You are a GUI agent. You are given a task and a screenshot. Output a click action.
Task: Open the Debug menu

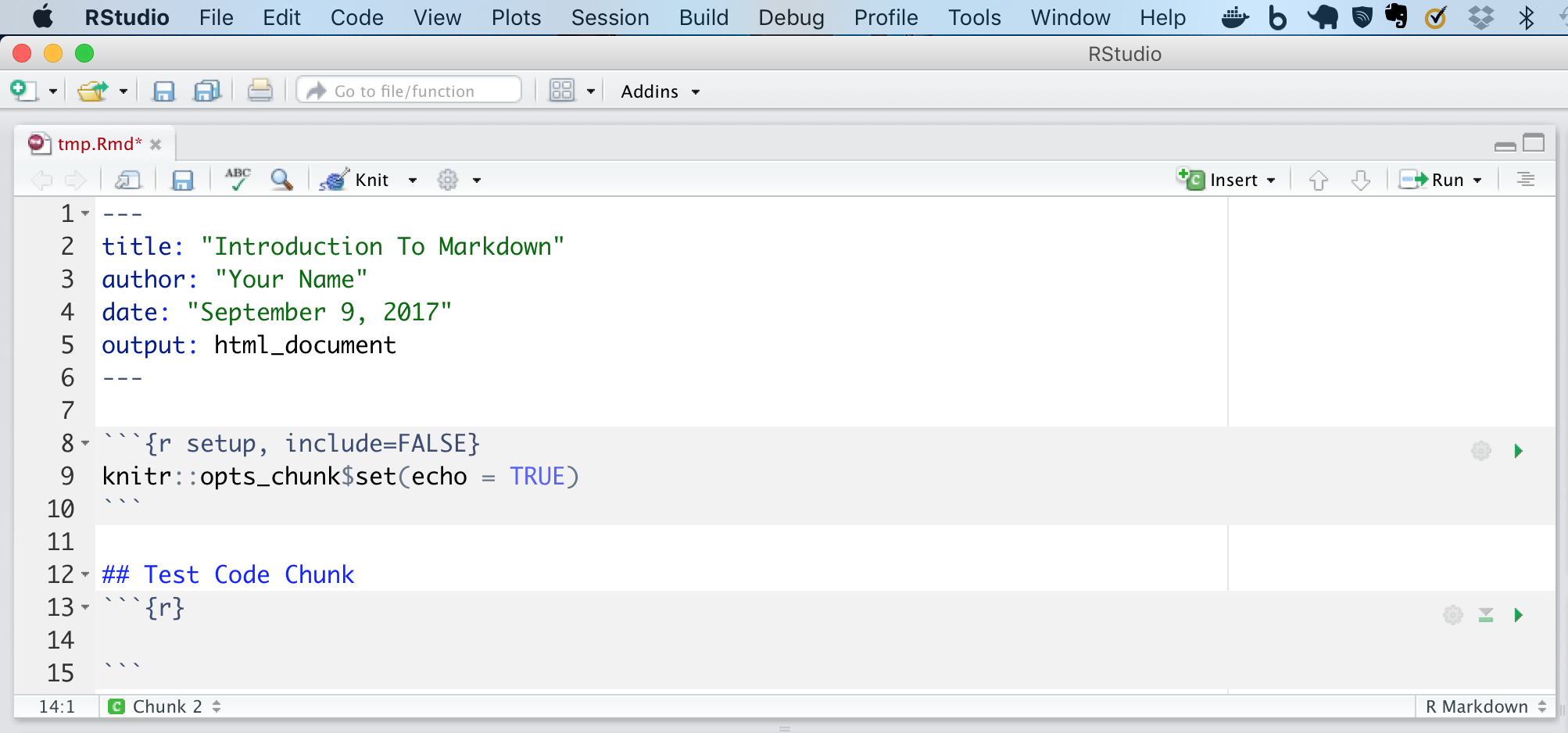tap(791, 17)
